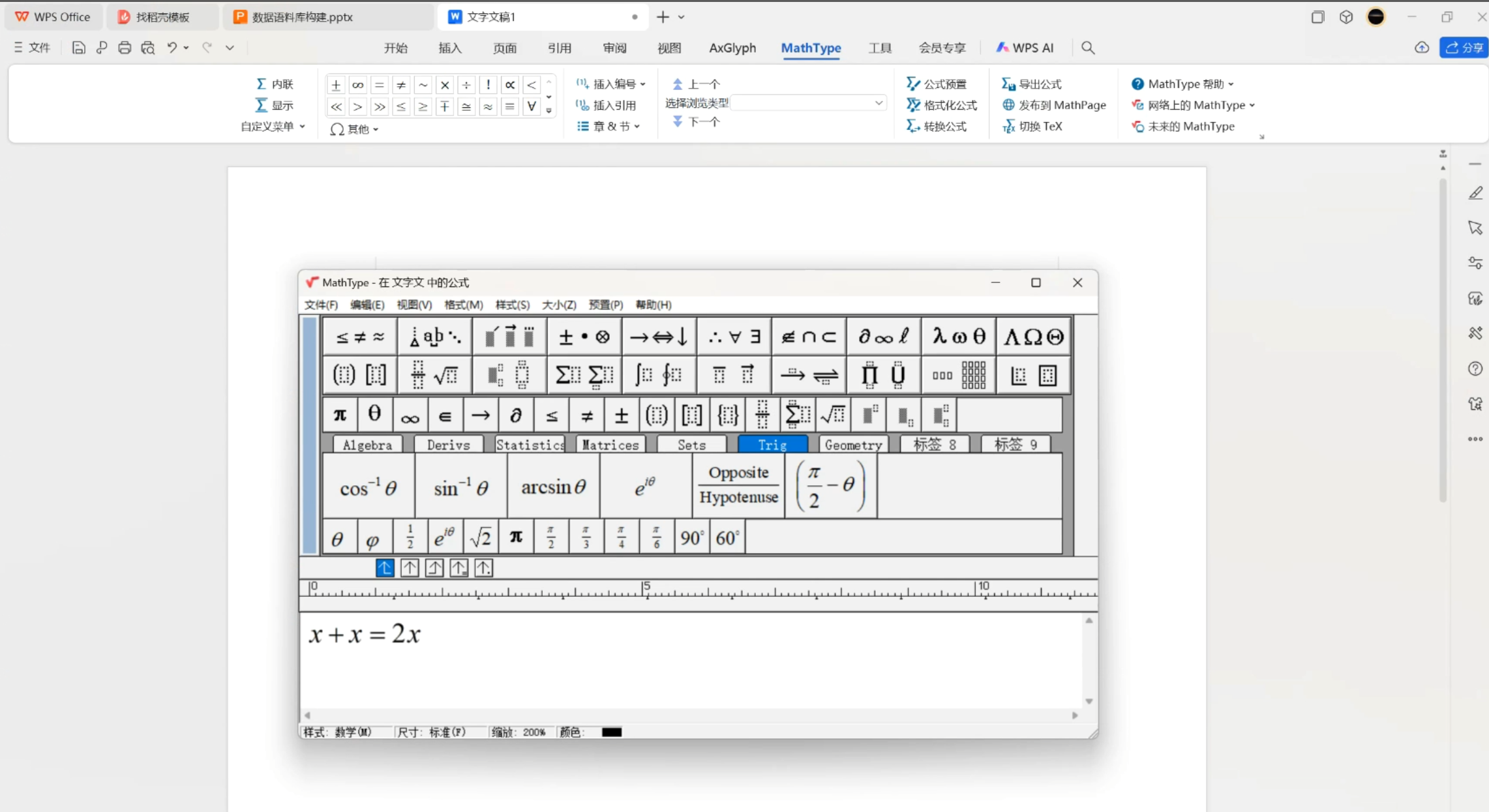Screen dimensions: 1489x812
Task: Open summation templates palette
Action: 584,375
